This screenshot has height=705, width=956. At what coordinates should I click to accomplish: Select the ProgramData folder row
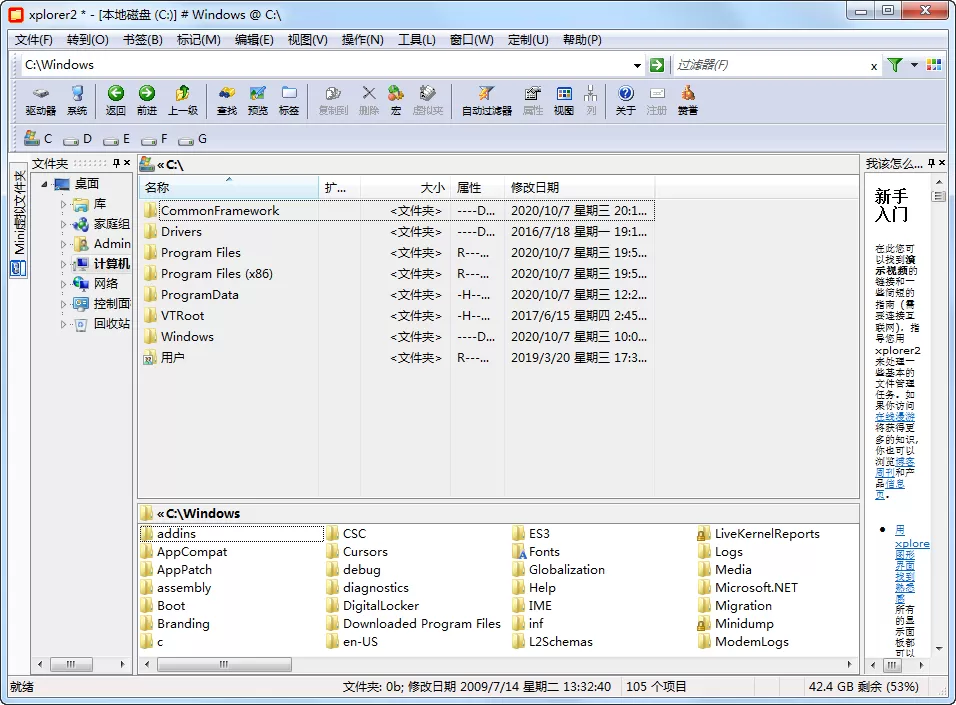396,295
